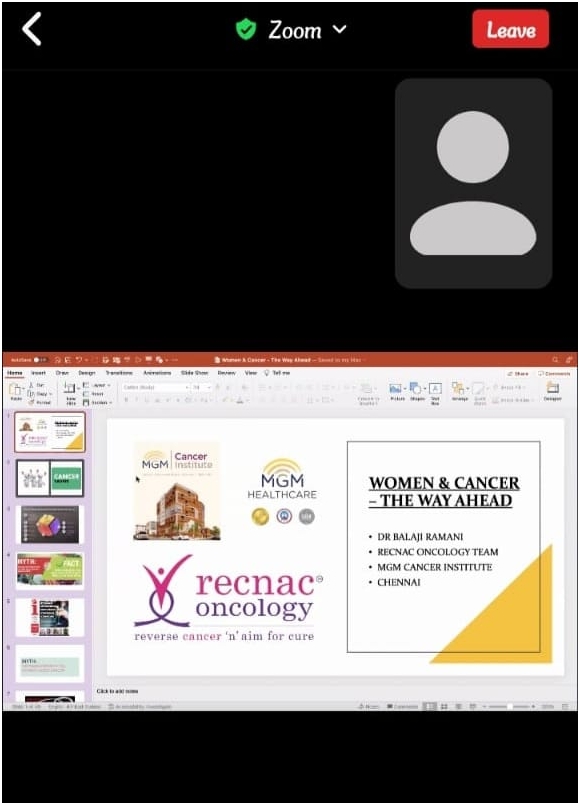Open the Designer pane
Viewport: 580px width, 805px height.
click(x=552, y=391)
